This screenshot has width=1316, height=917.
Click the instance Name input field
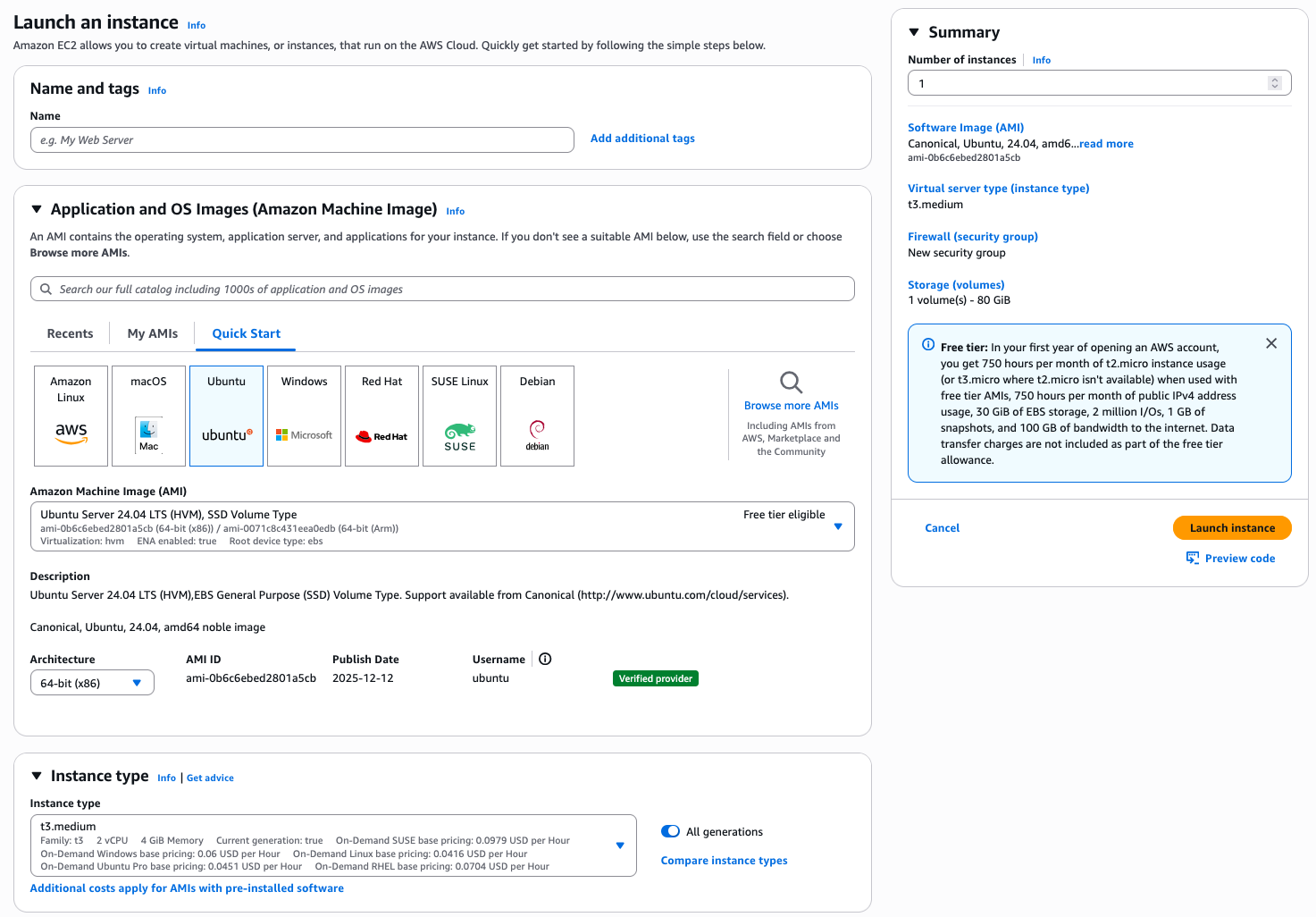click(302, 140)
